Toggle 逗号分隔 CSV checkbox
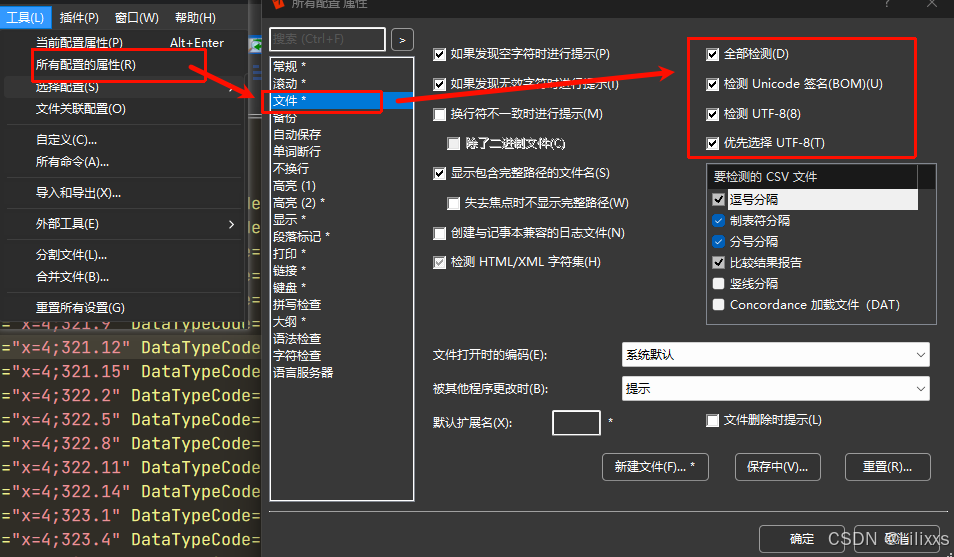Viewport: 954px width, 557px height. 719,200
